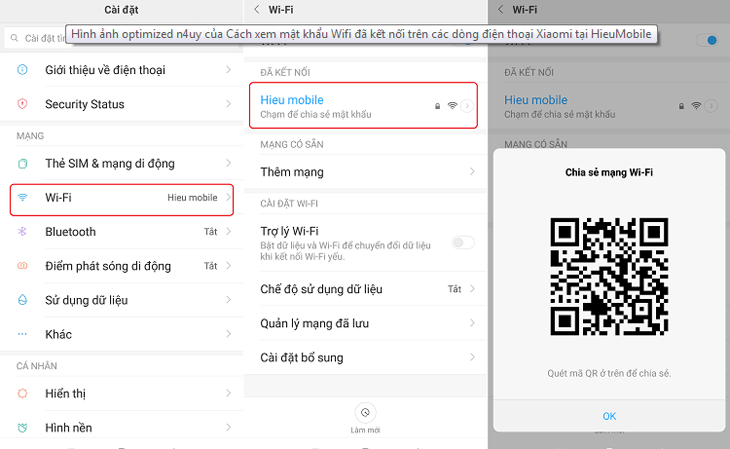Open Hiển thị settings

pyautogui.click(x=122, y=393)
